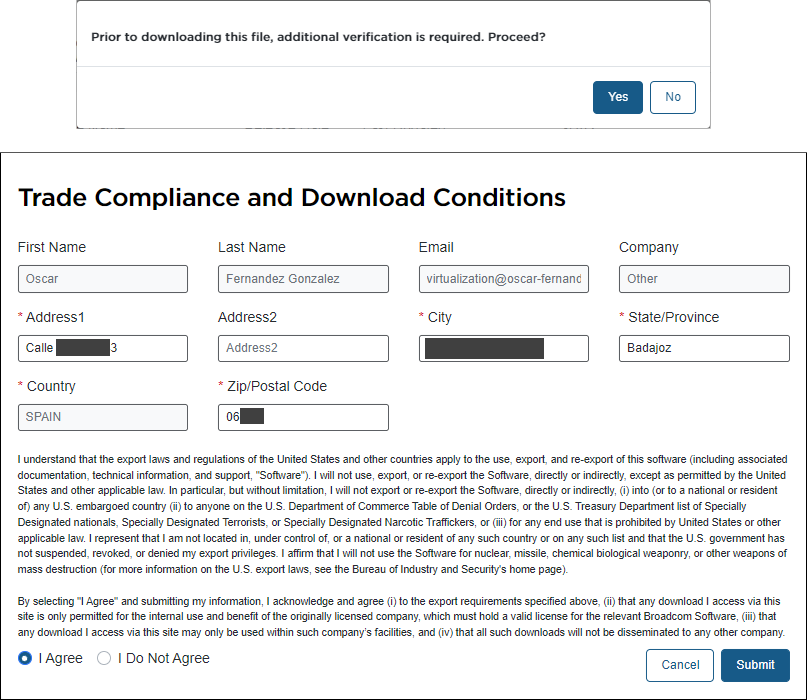Click the export laws paragraph text
The height and width of the screenshot is (700, 807).
(x=400, y=515)
